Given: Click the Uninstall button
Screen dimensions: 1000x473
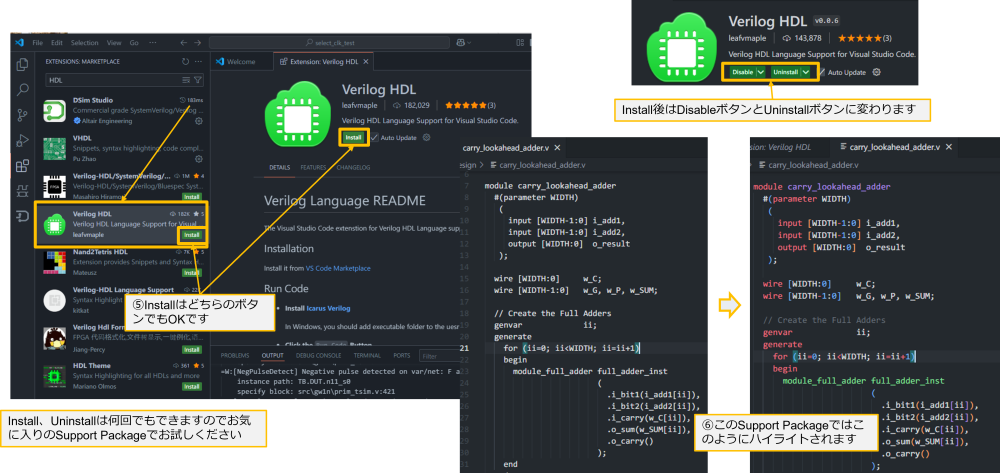Looking at the screenshot, I should tap(785, 72).
